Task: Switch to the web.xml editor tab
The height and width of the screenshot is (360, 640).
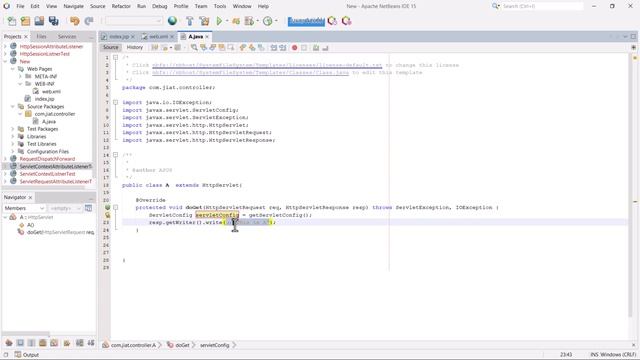Action: [x=158, y=37]
